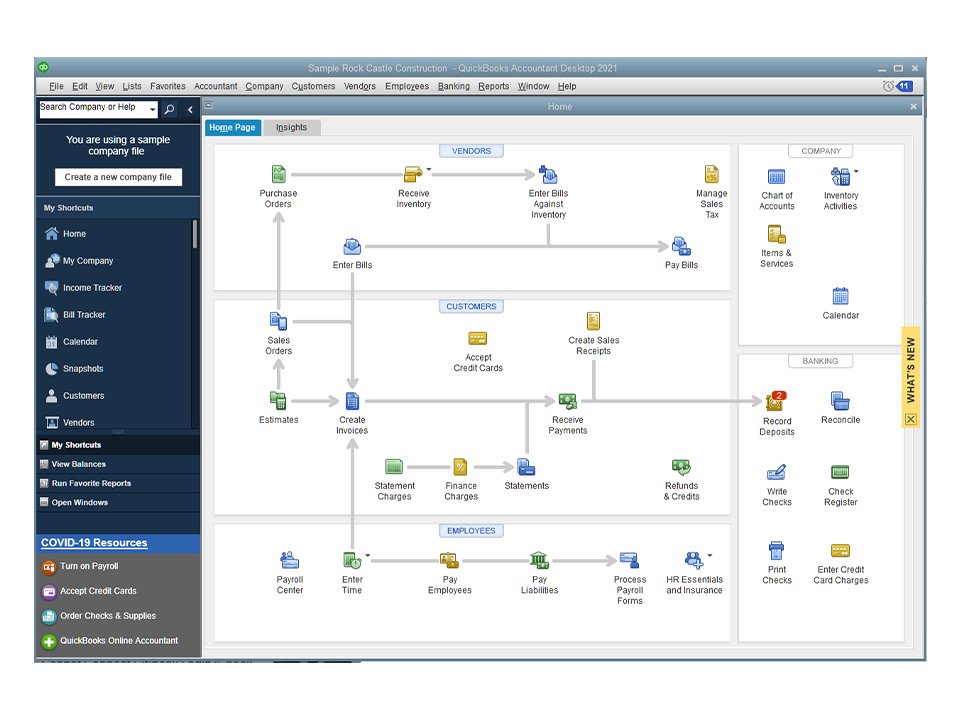Click the Enter Bills icon
960x720 pixels.
352,247
